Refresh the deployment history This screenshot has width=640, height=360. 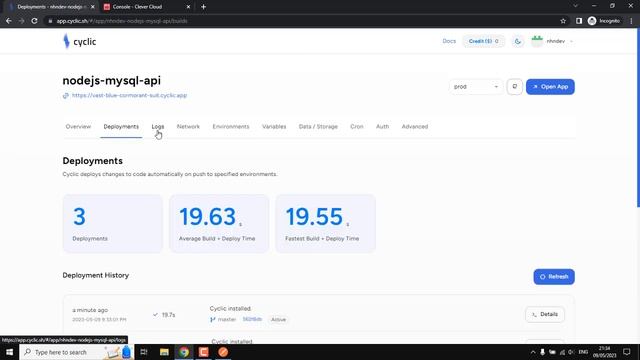coord(554,277)
